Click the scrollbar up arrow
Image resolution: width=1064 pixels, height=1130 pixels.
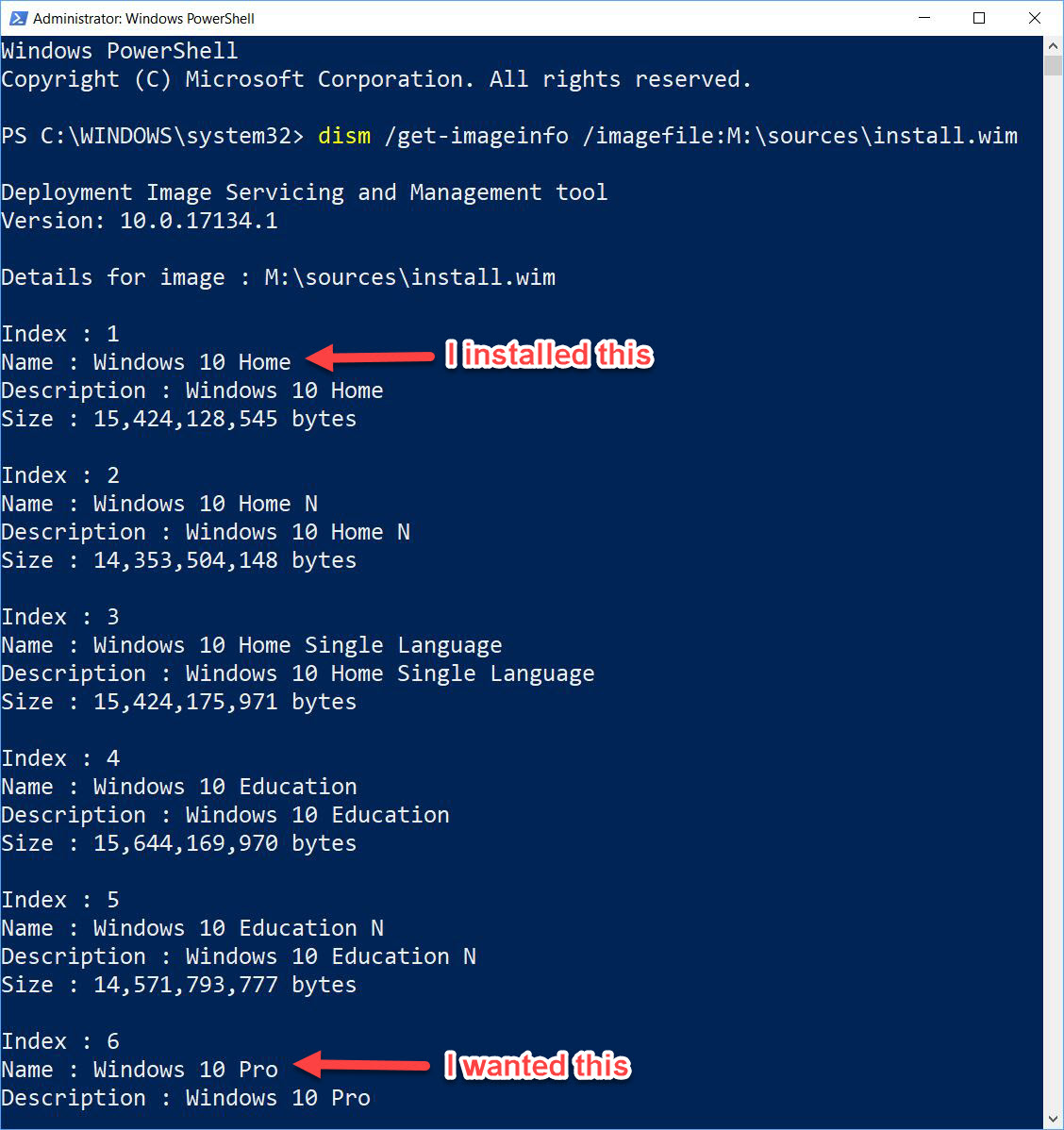click(1051, 45)
